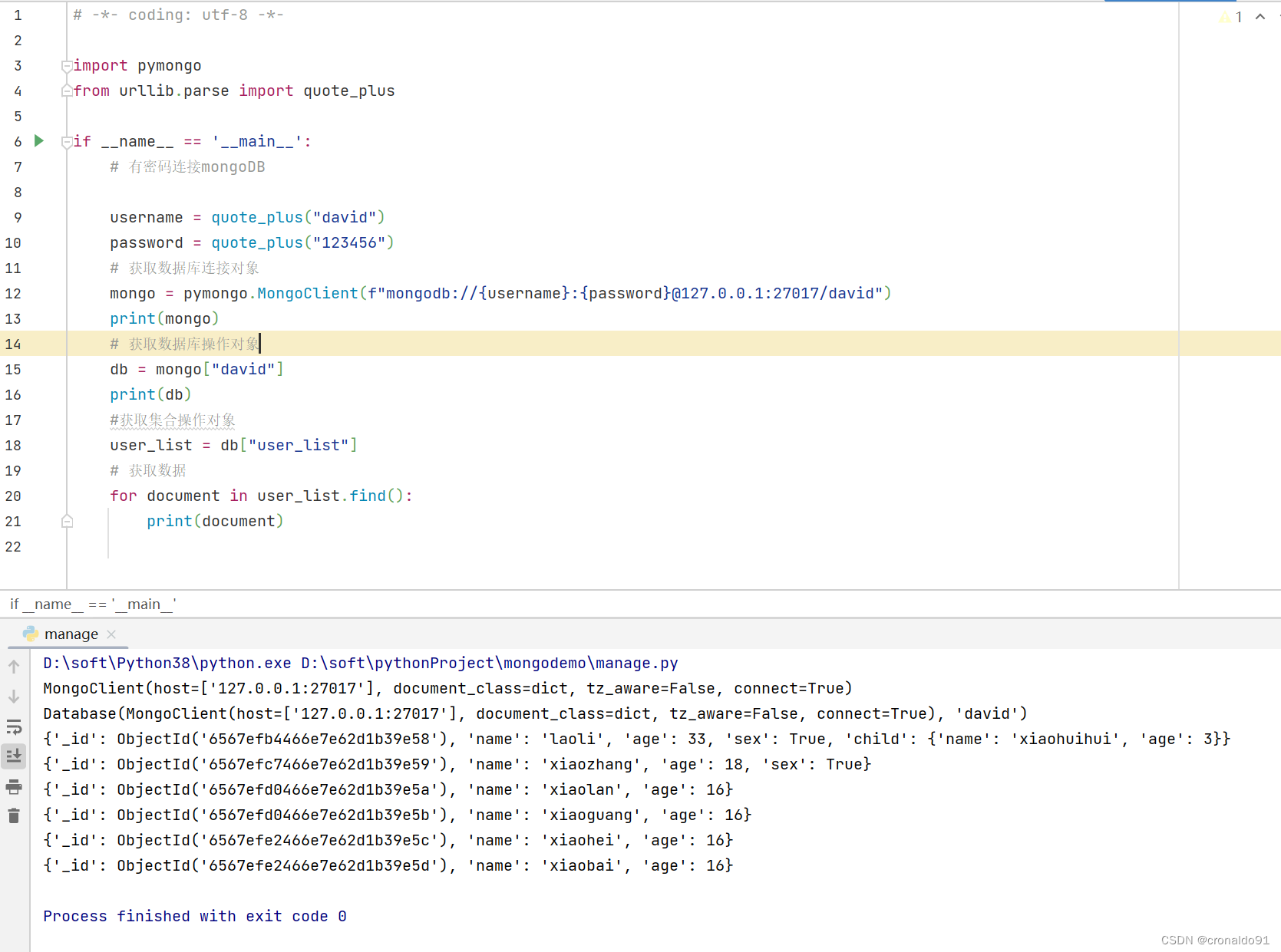Click the 'xiaolan' document output row
This screenshot has width=1281, height=952.
(388, 790)
